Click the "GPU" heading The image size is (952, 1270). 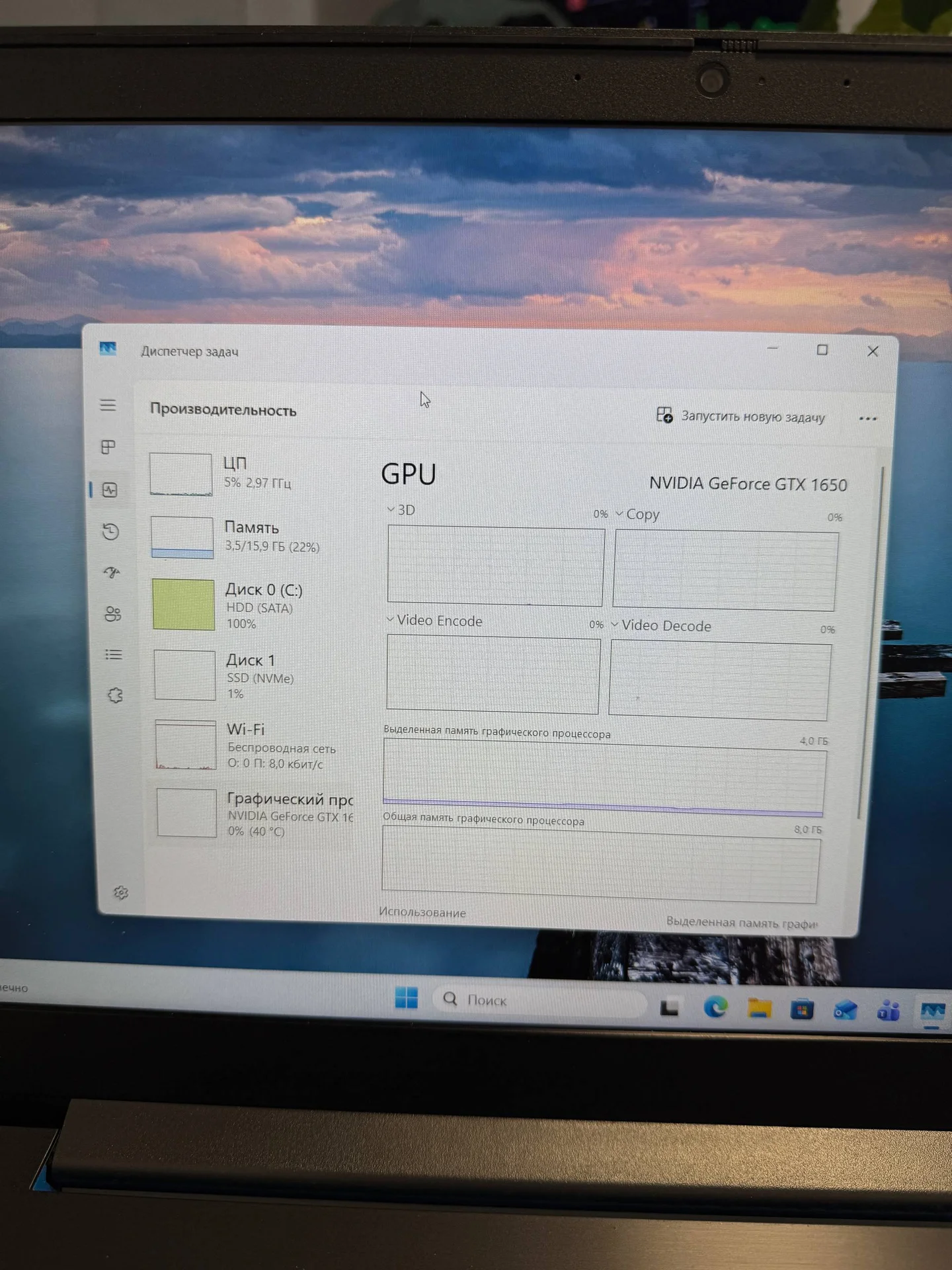(409, 474)
